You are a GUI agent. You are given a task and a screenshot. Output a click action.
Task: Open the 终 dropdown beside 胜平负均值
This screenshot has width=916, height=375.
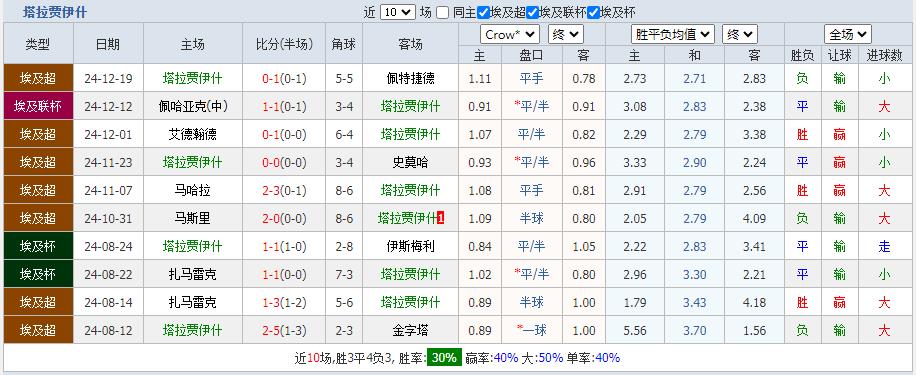tap(740, 34)
